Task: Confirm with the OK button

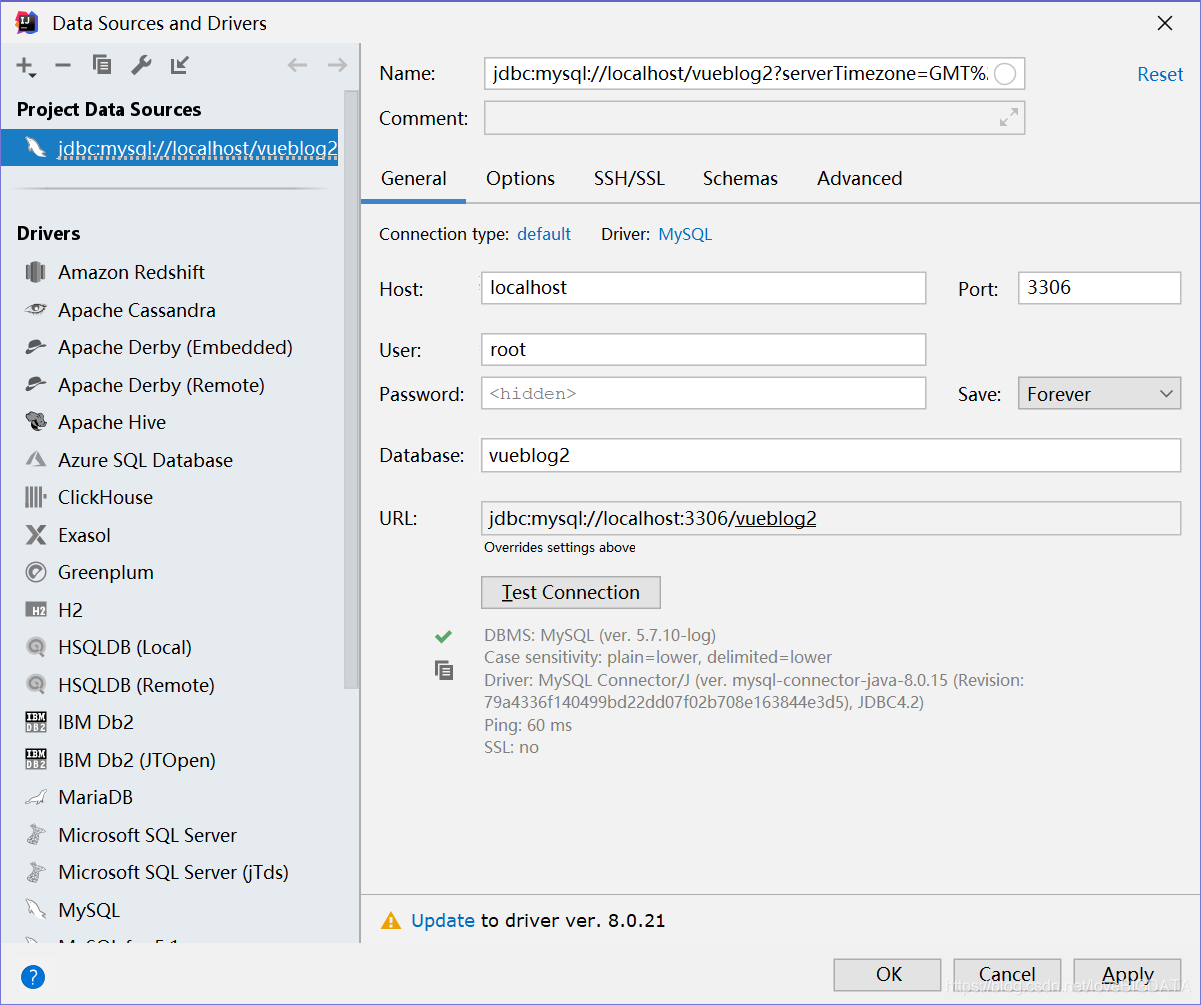Action: tap(888, 975)
